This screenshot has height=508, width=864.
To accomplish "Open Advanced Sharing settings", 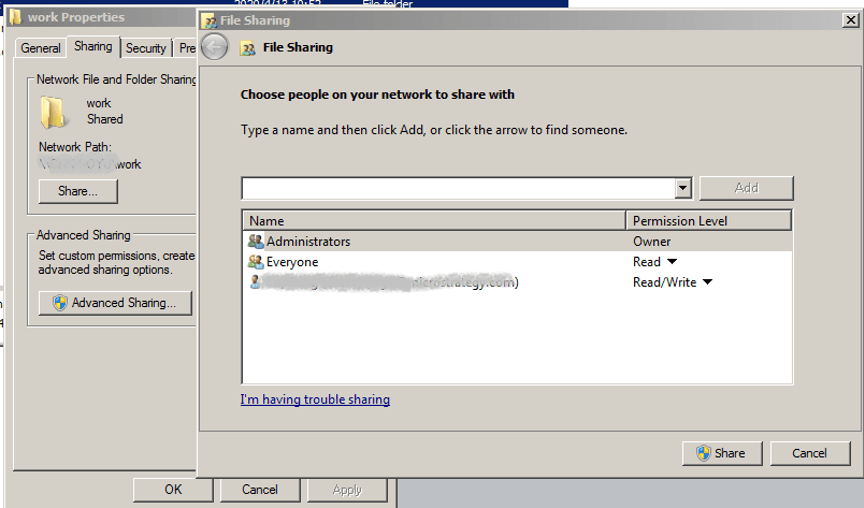I will 114,303.
